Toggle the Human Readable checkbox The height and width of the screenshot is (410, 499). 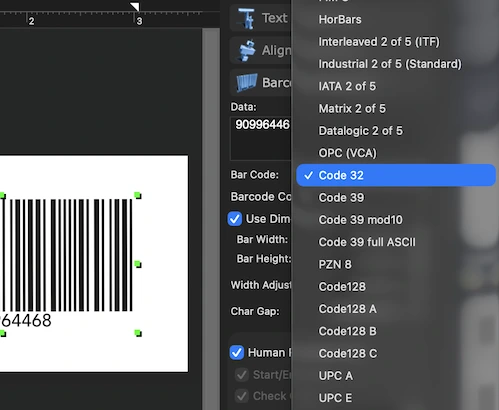click(x=236, y=353)
